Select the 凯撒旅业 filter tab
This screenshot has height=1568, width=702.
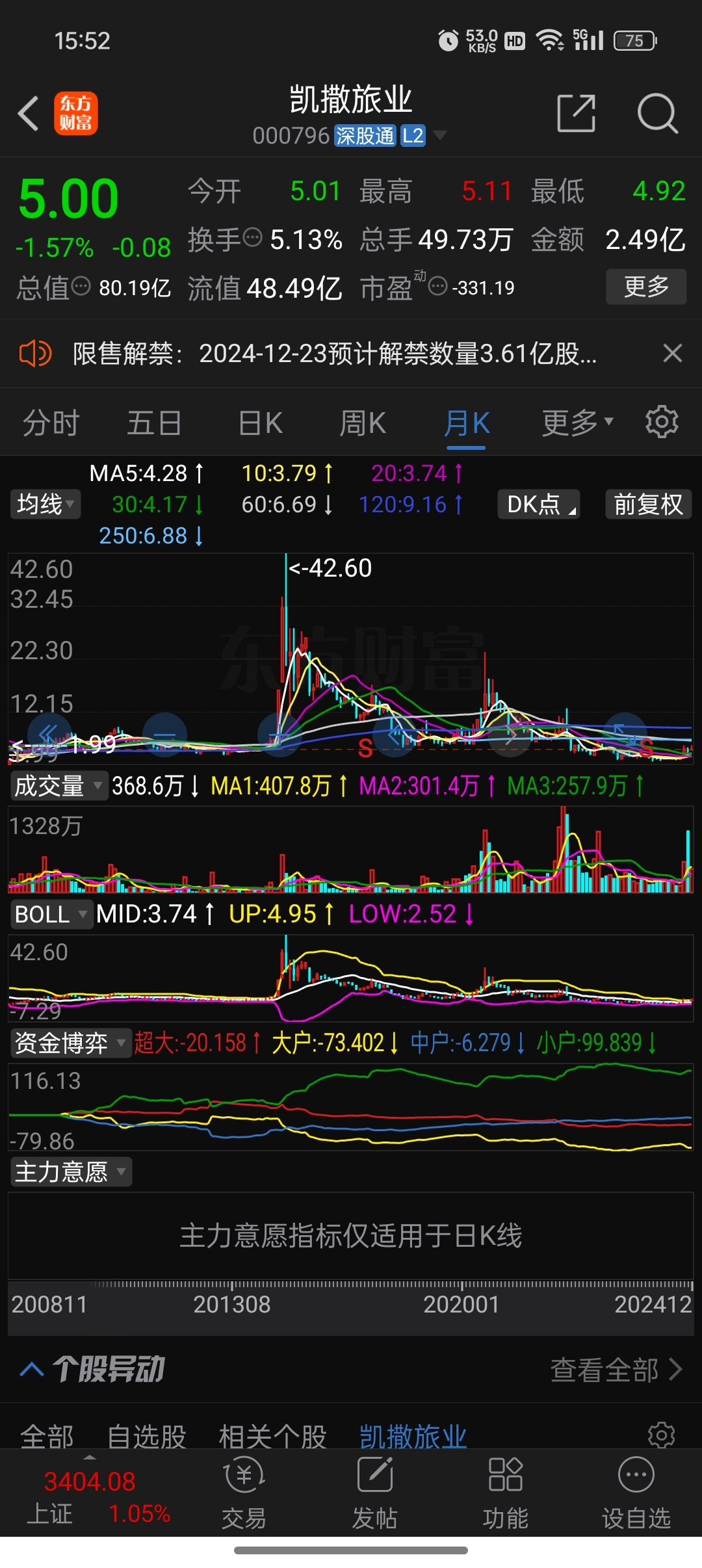[x=413, y=1436]
